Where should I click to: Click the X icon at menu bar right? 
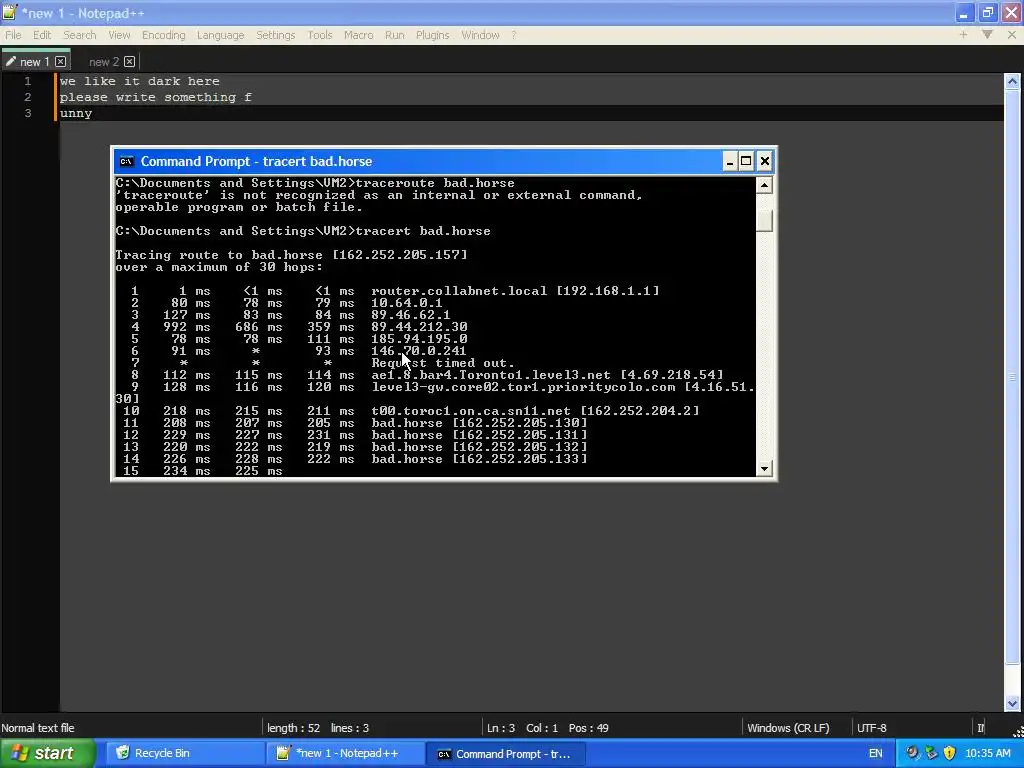point(1012,35)
